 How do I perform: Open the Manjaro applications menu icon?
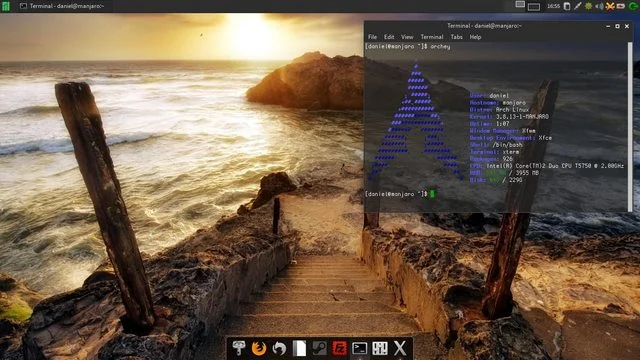coord(6,6)
